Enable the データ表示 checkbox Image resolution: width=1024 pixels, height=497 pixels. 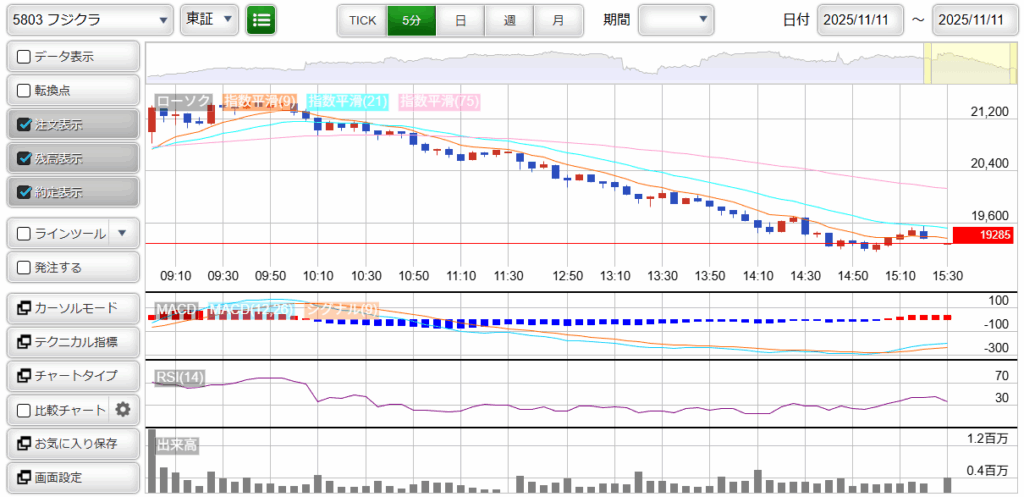25,57
